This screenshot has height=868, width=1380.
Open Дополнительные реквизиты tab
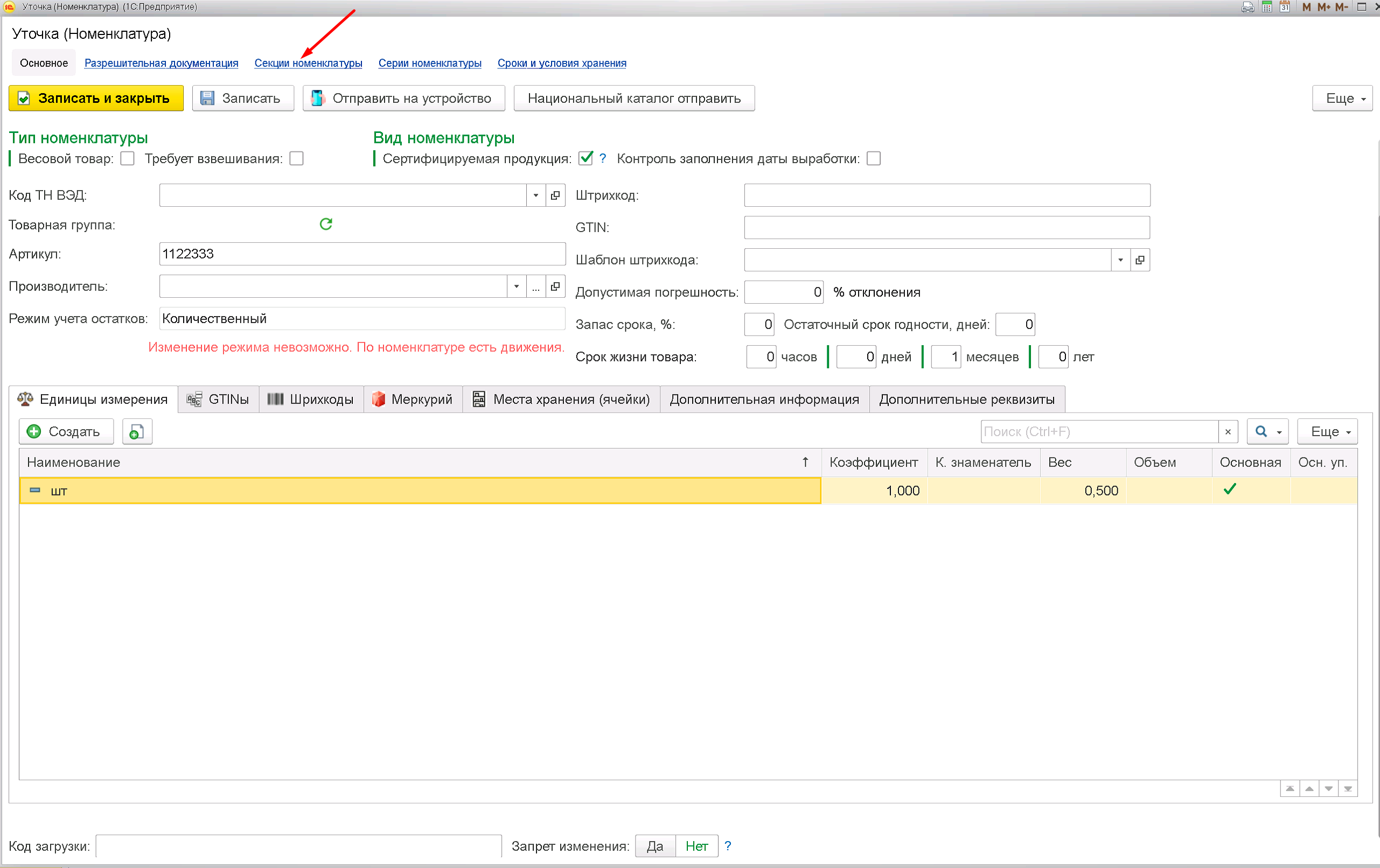point(967,400)
